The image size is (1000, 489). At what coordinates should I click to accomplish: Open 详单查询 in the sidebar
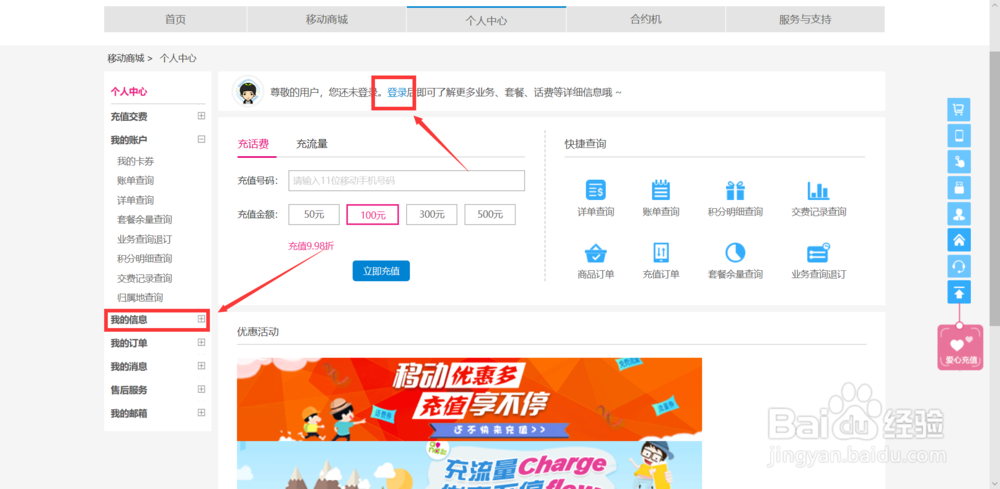[135, 200]
